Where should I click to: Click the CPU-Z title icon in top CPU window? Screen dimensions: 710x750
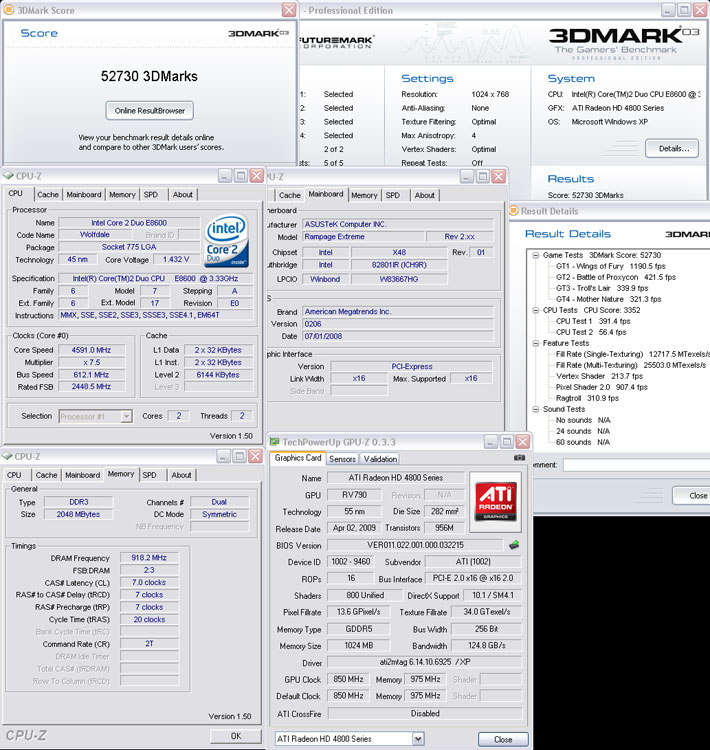pos(8,176)
